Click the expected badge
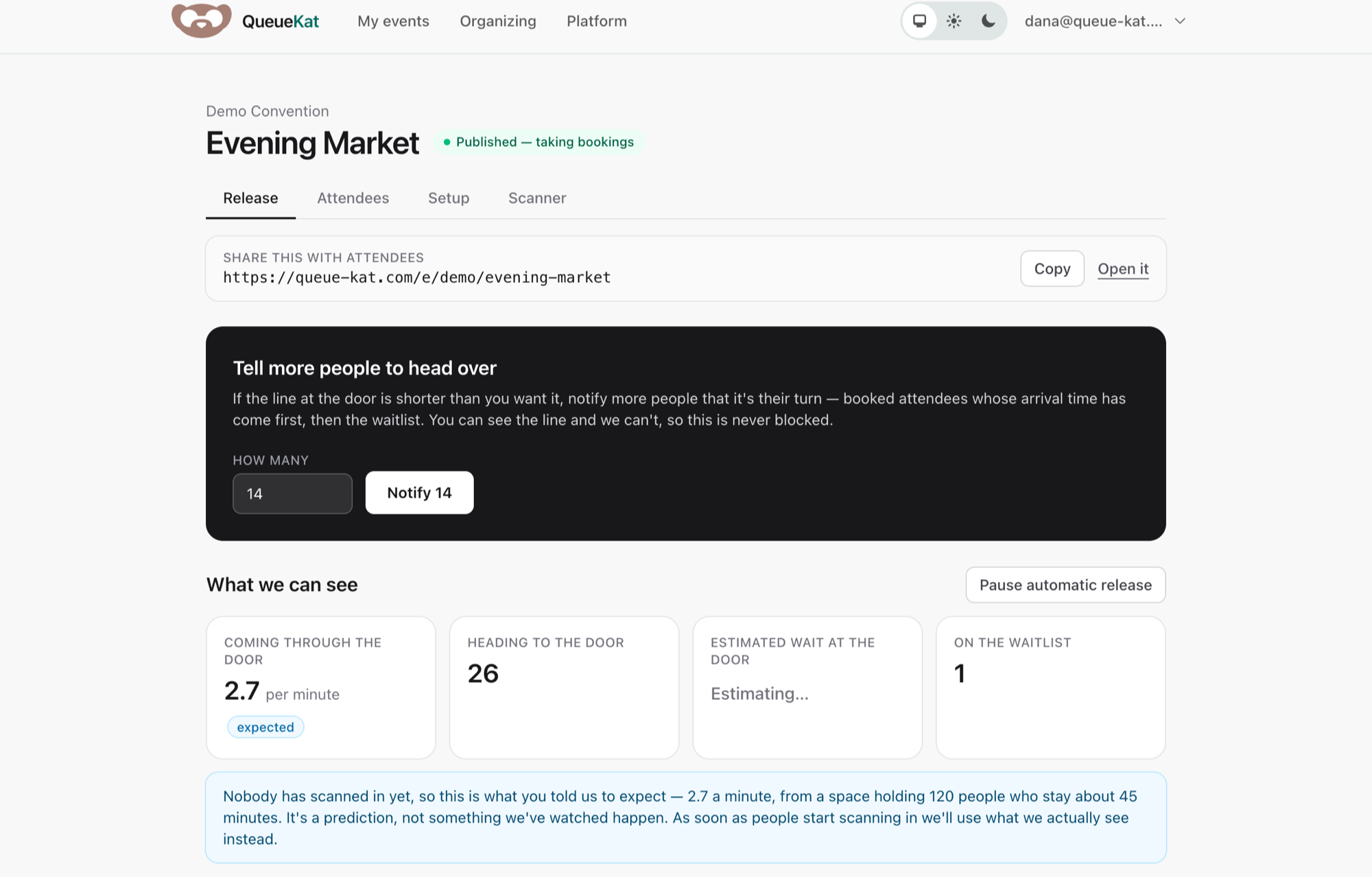The image size is (1372, 877). (x=265, y=727)
